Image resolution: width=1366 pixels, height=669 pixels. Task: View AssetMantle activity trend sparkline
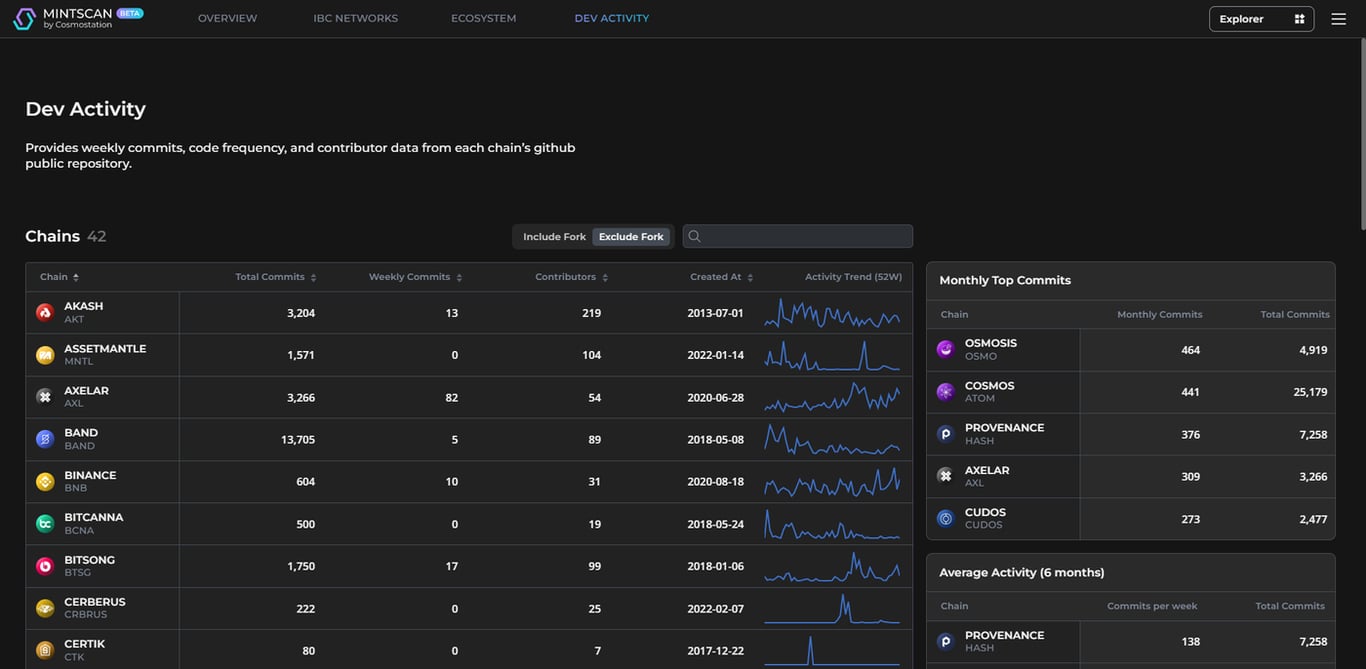click(x=832, y=355)
